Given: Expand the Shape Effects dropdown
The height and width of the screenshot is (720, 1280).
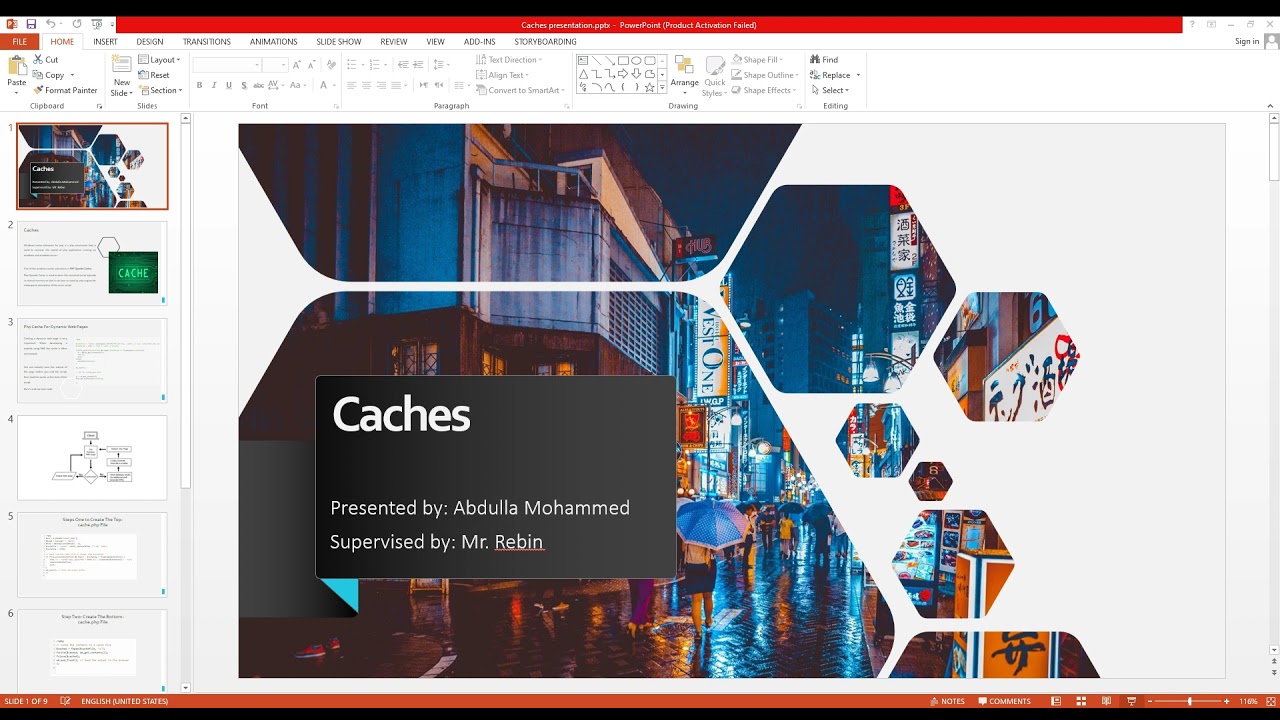Looking at the screenshot, I should tap(764, 90).
